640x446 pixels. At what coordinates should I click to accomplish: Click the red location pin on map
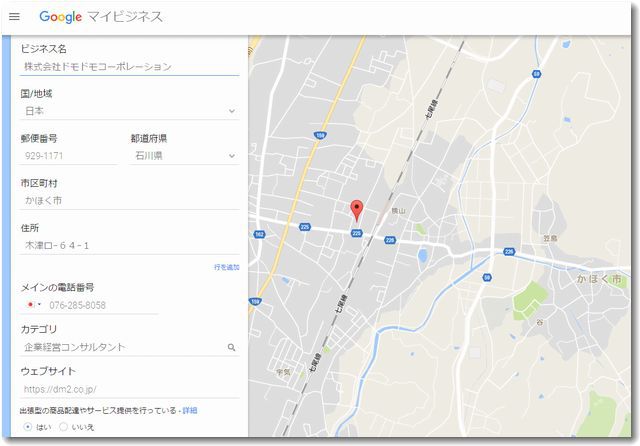(357, 211)
